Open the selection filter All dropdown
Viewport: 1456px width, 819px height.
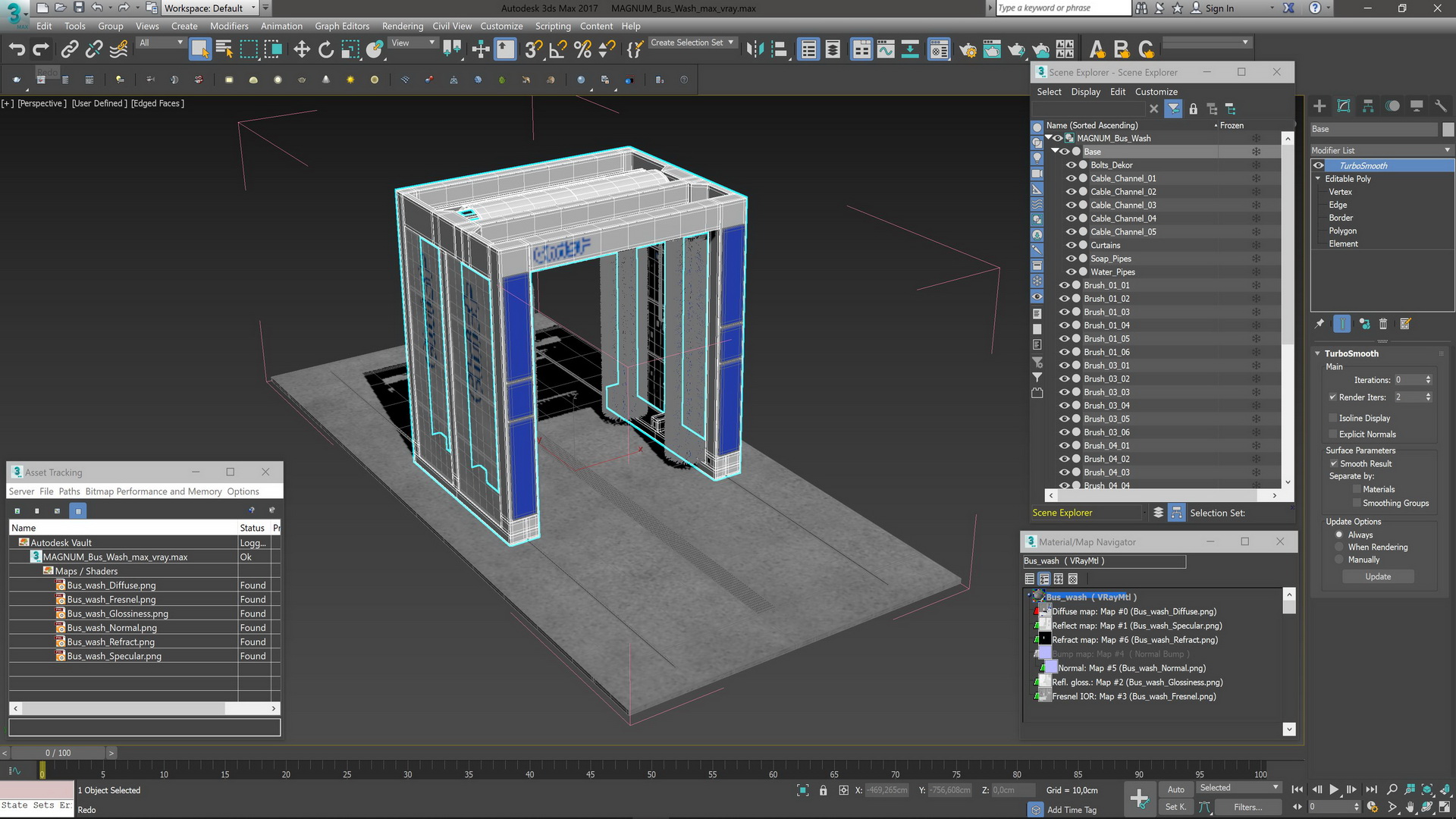pyautogui.click(x=162, y=43)
